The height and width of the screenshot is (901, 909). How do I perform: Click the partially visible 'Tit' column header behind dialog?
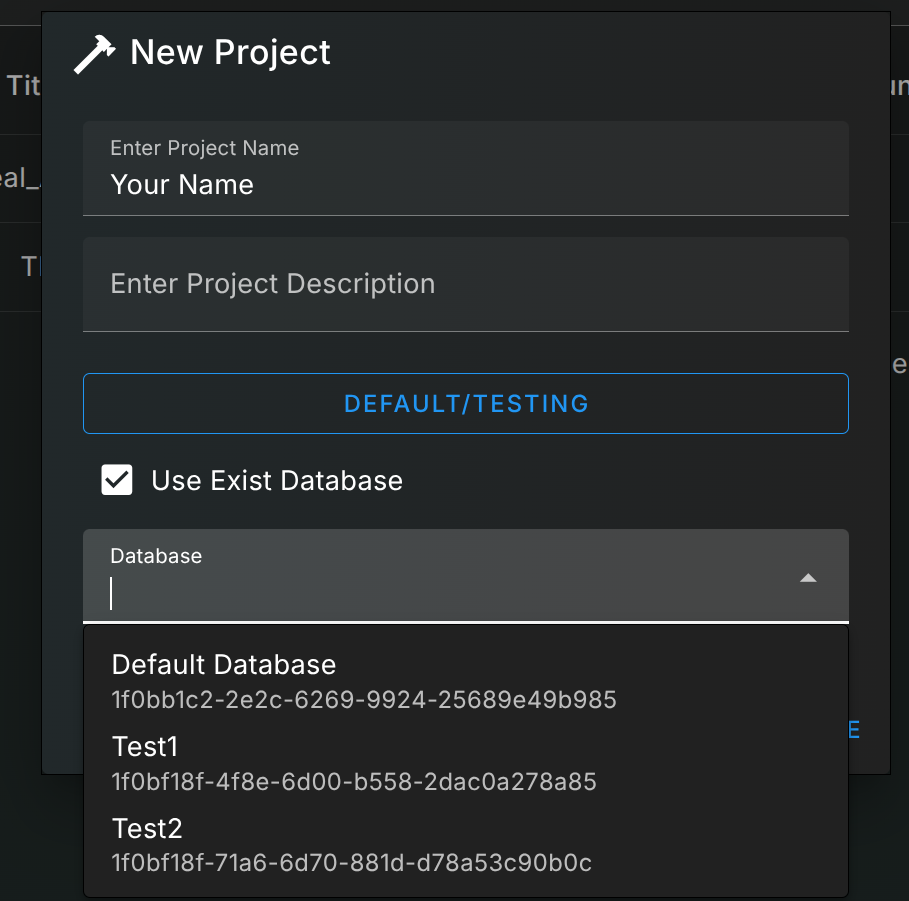point(22,86)
